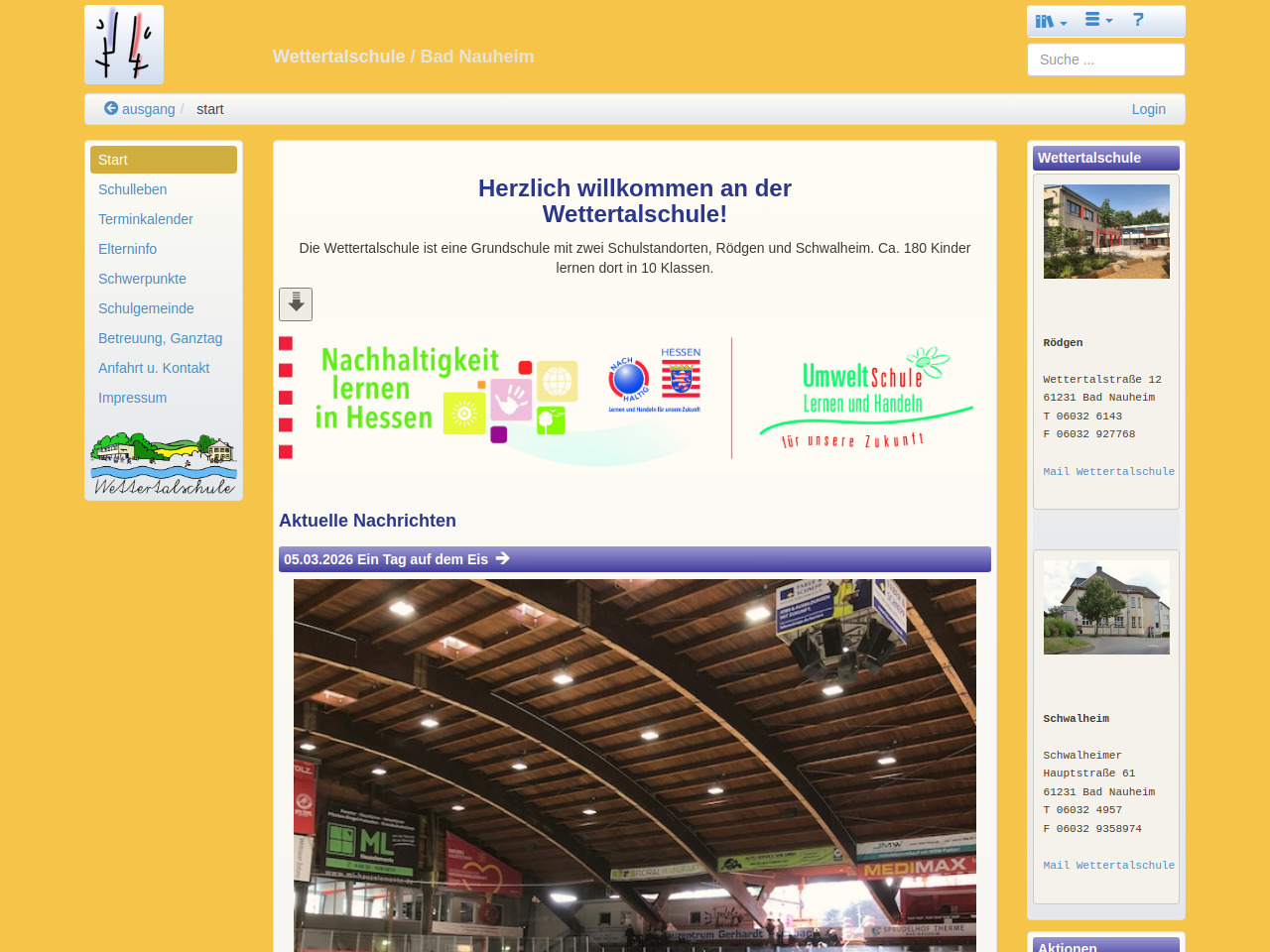Viewport: 1270px width, 952px height.
Task: Select Schulleben in the left menu
Action: pyautogui.click(x=132, y=189)
